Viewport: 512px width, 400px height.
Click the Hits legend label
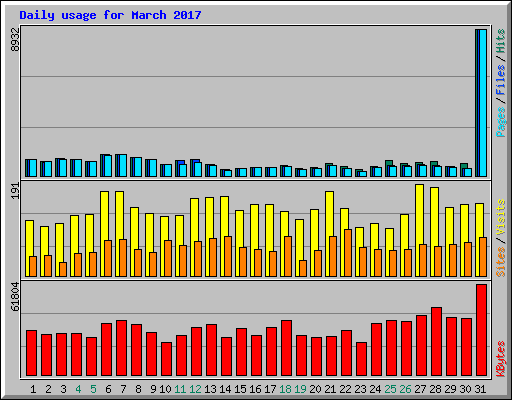tap(501, 41)
